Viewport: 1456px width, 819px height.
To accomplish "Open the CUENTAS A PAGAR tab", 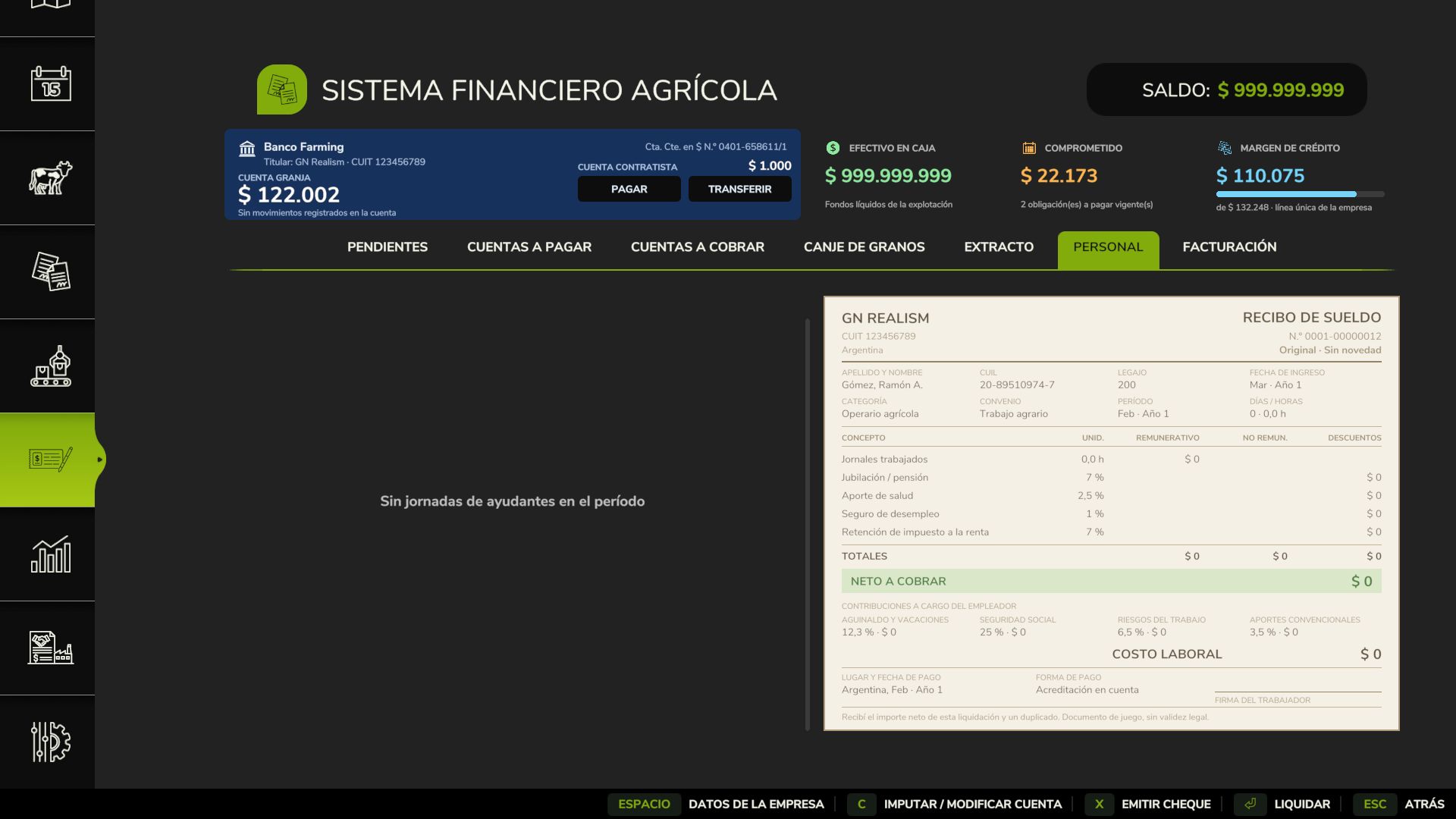I will [529, 247].
